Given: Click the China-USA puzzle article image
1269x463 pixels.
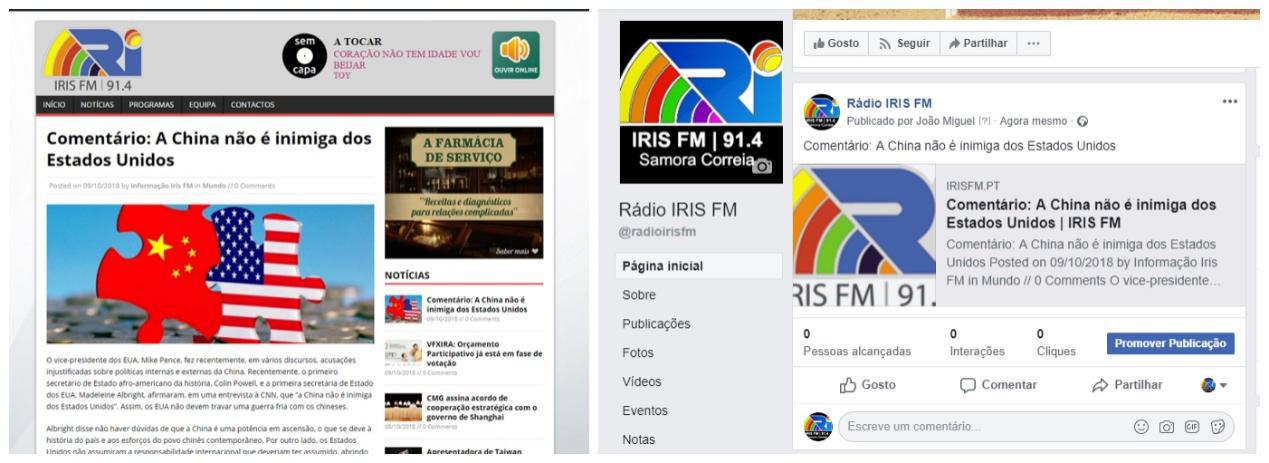Looking at the screenshot, I should coord(210,274).
